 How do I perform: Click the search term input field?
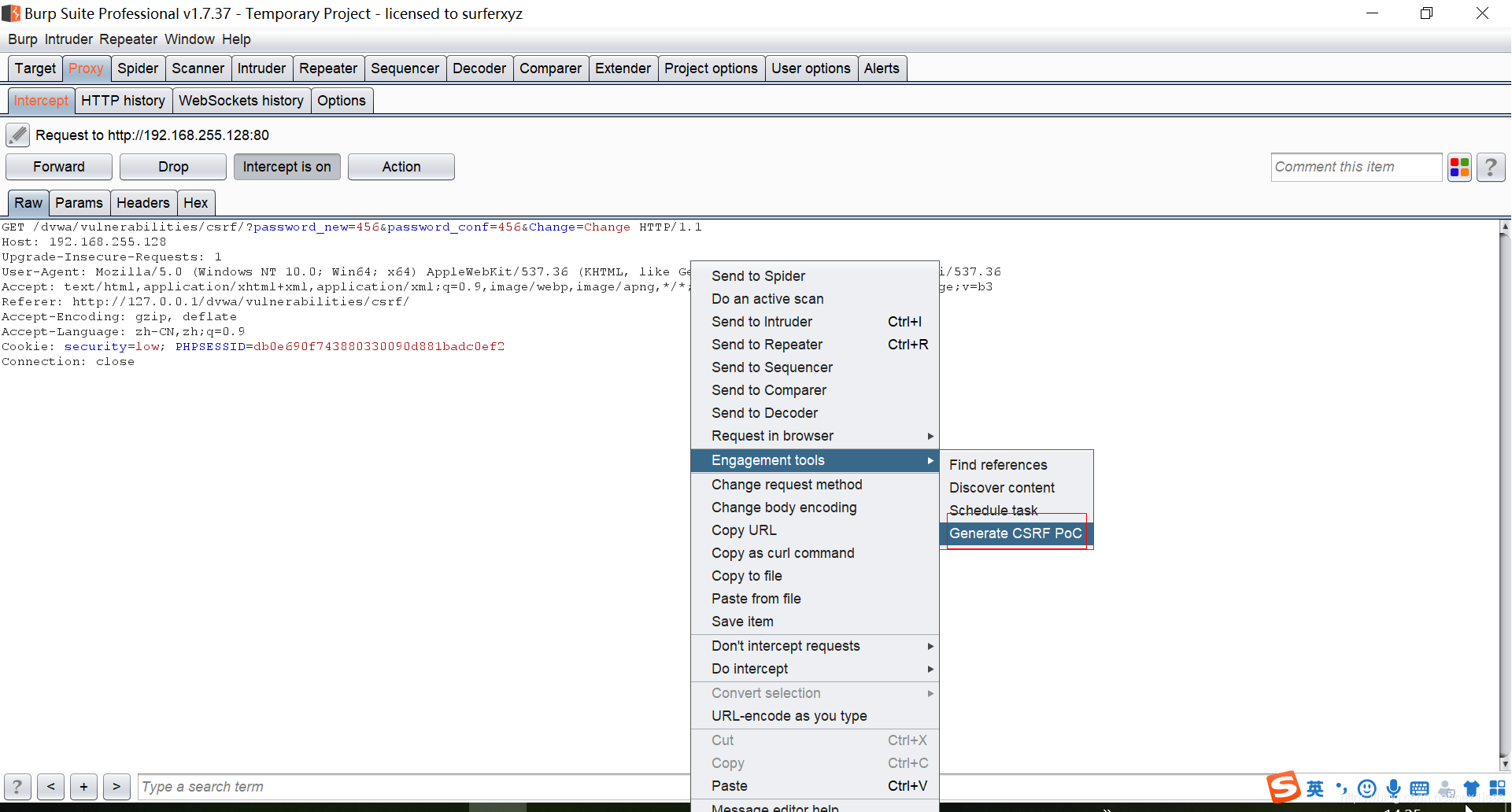coord(413,787)
